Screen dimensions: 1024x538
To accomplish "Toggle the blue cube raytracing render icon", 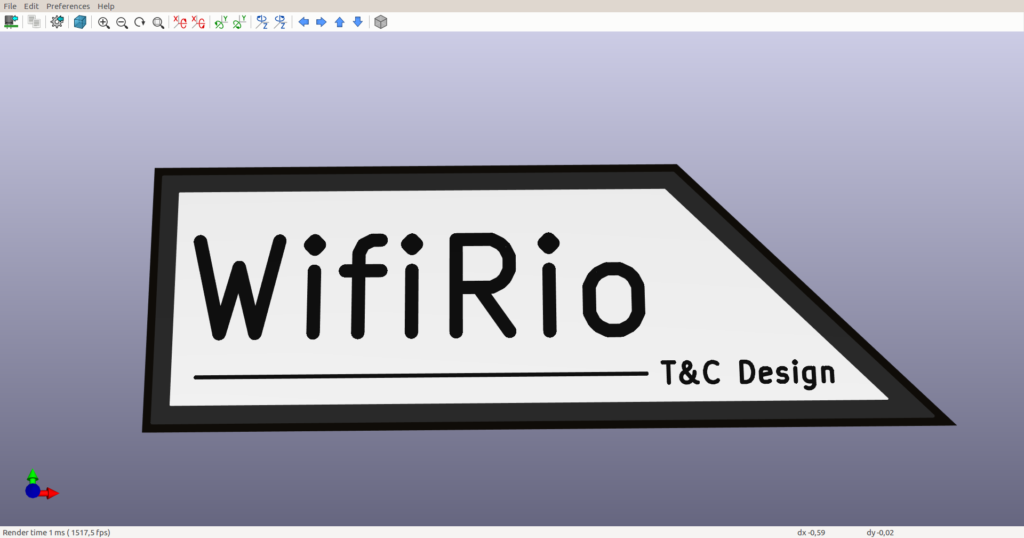I will (x=80, y=22).
